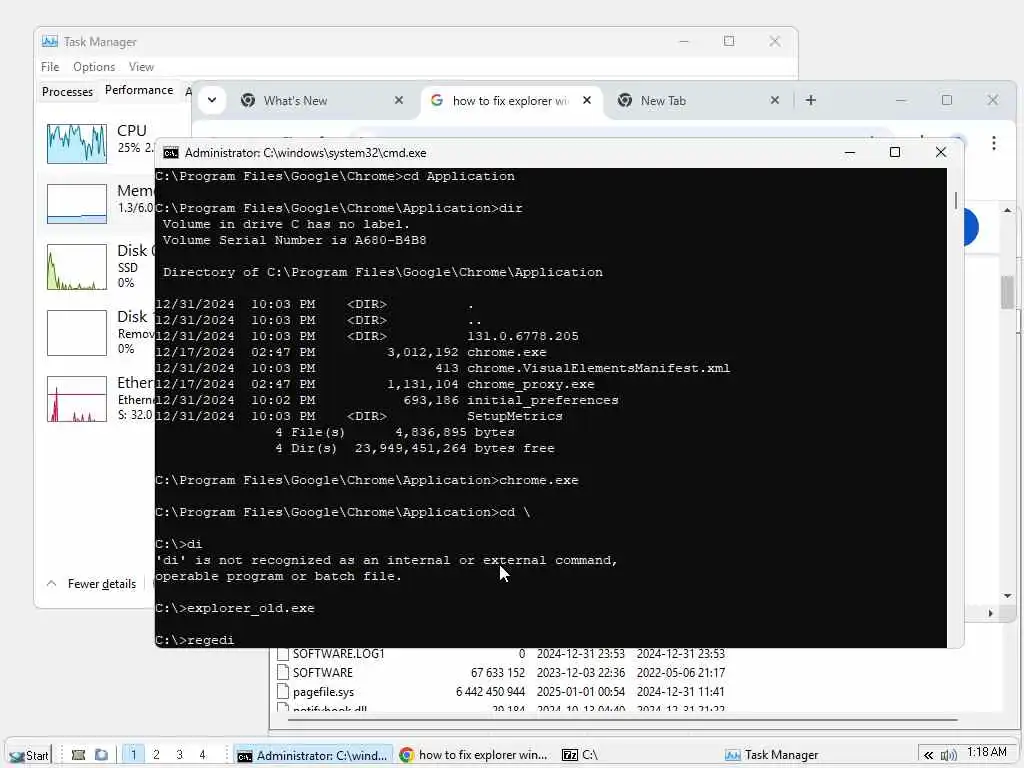
Task: Click the Chrome page scroll-up arrow
Action: pyautogui.click(x=1007, y=210)
